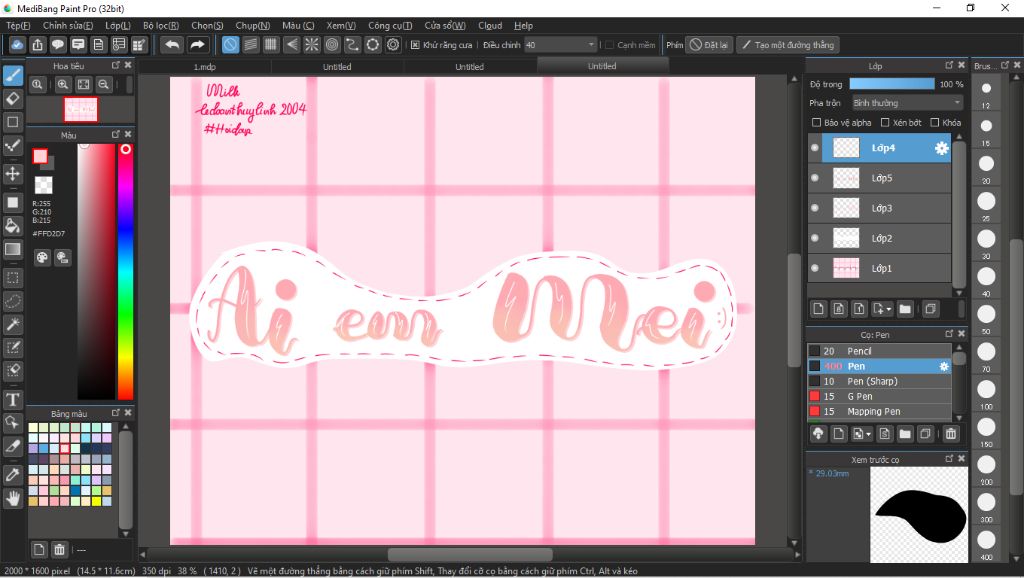Open the Chỉnh sửa menu
Image resolution: width=1024 pixels, height=578 pixels.
tap(68, 25)
